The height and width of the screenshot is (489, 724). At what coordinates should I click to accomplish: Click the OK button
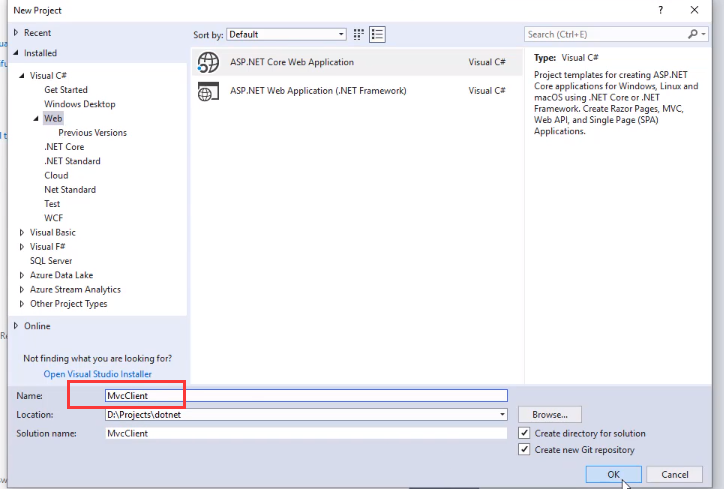(614, 475)
